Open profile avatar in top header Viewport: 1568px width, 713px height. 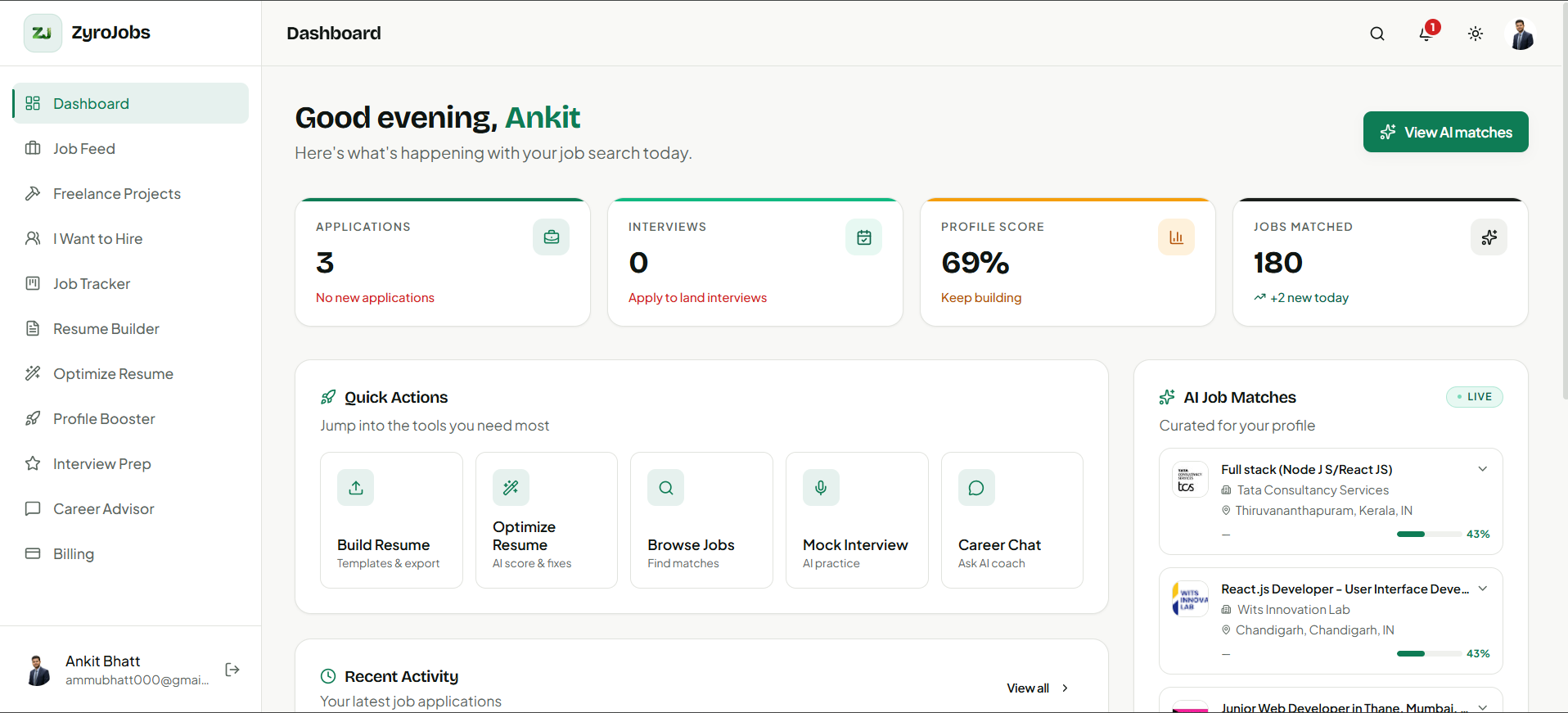[1522, 34]
